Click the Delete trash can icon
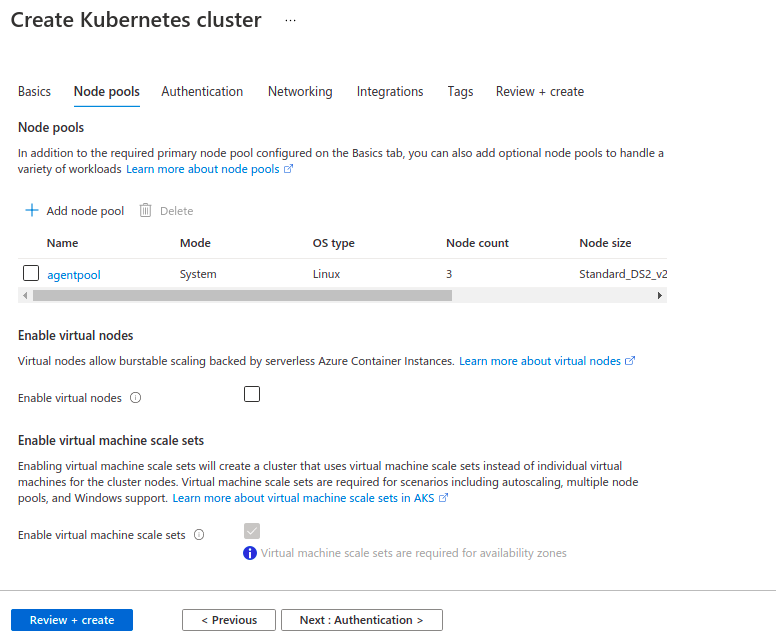This screenshot has height=637, width=776. point(145,210)
